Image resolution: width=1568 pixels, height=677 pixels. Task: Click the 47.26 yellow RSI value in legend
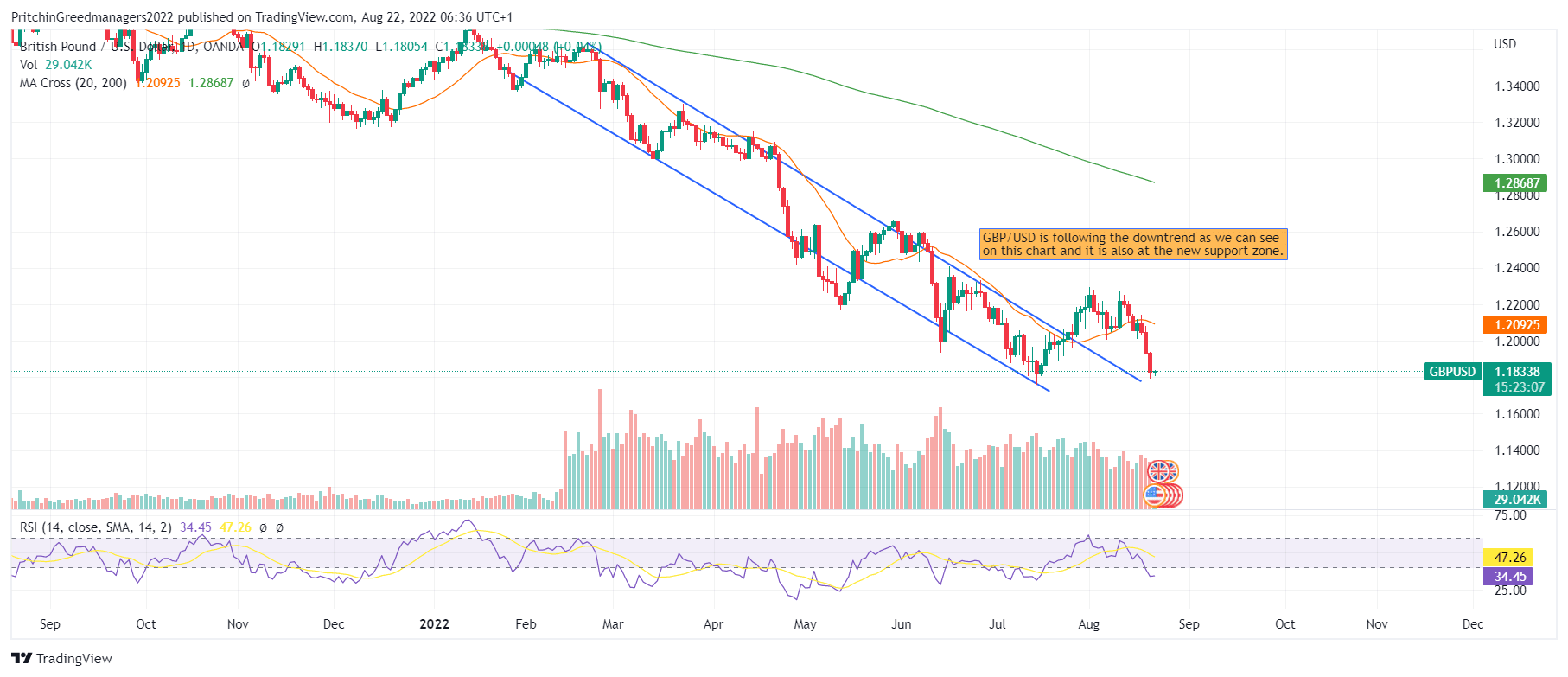(235, 527)
